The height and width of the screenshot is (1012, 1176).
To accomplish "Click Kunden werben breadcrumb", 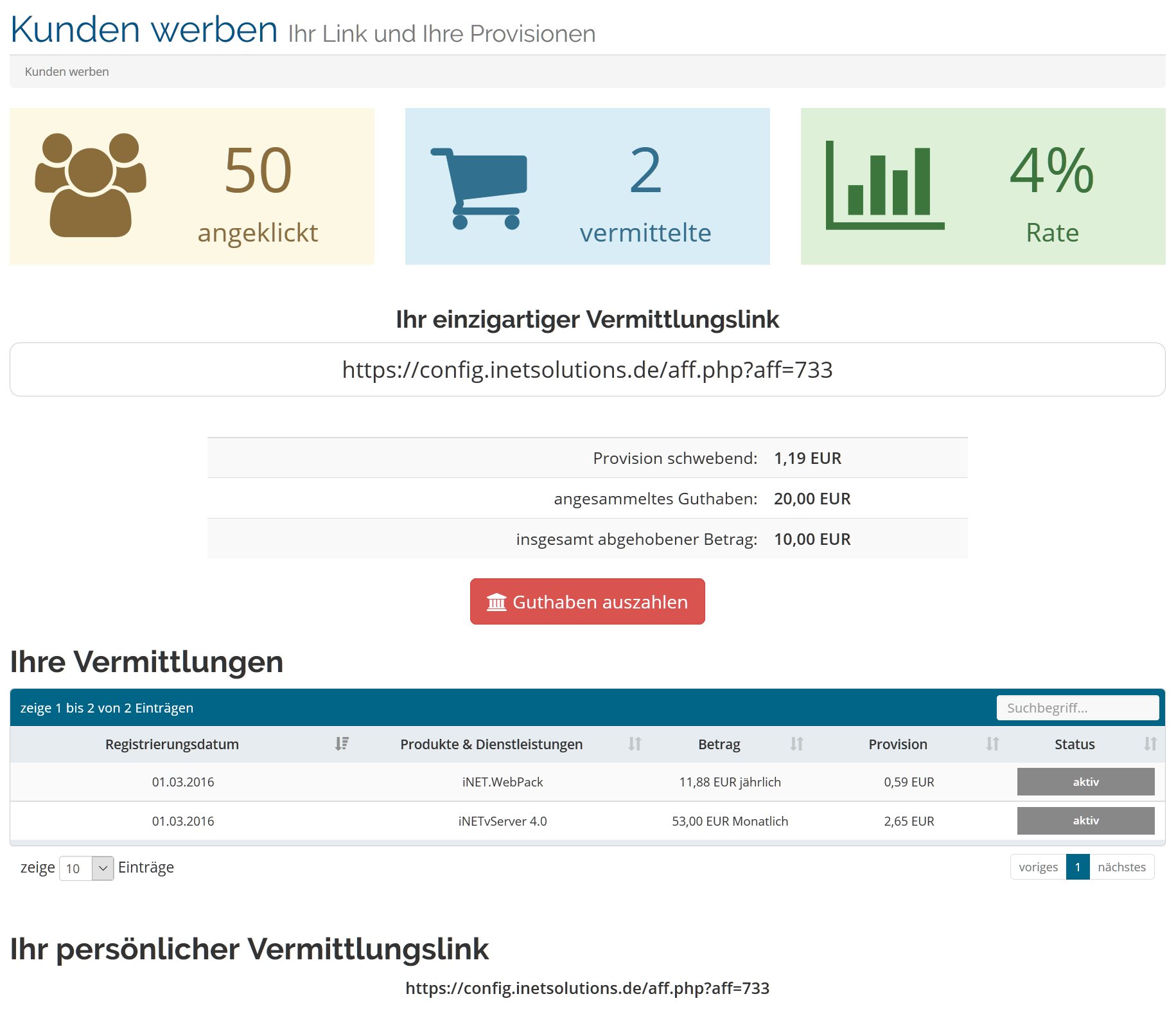I will click(67, 71).
